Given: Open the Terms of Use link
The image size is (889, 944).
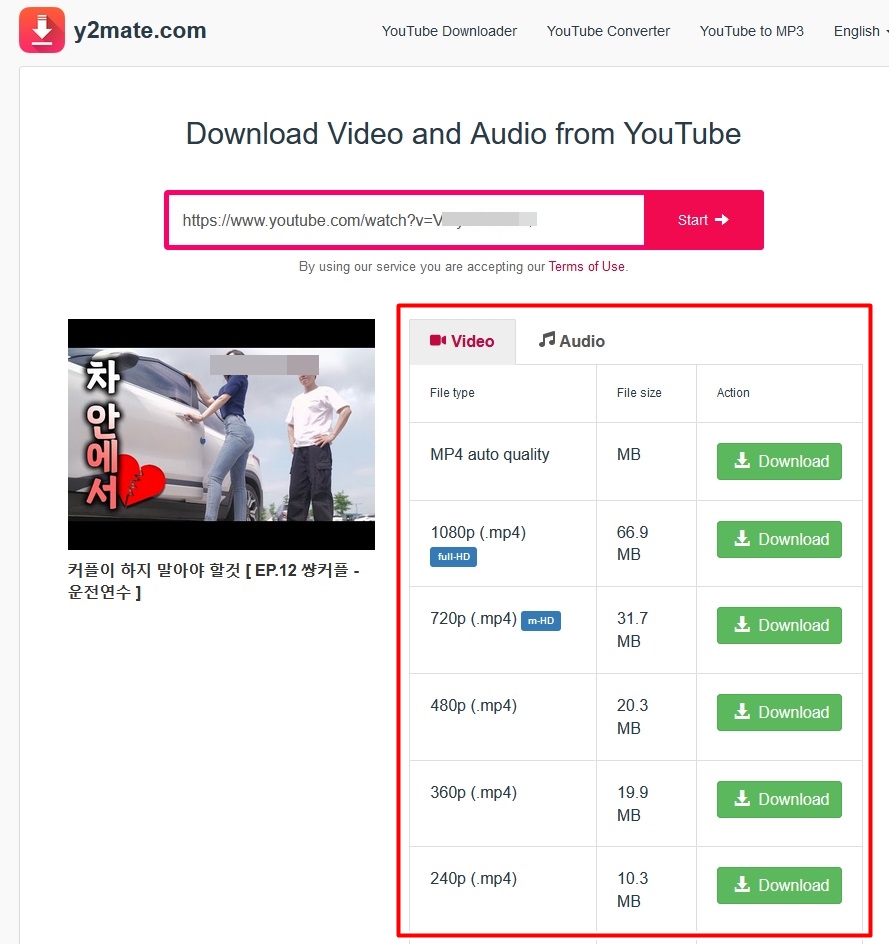Looking at the screenshot, I should point(587,267).
